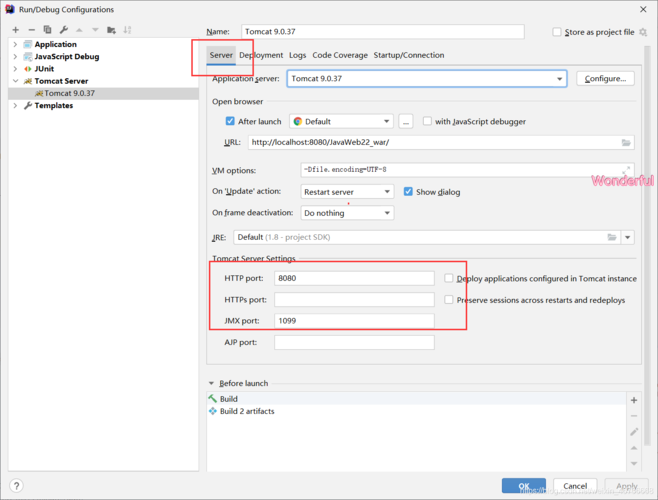The height and width of the screenshot is (500, 658).
Task: Collapse Before launch section
Action: (x=212, y=383)
